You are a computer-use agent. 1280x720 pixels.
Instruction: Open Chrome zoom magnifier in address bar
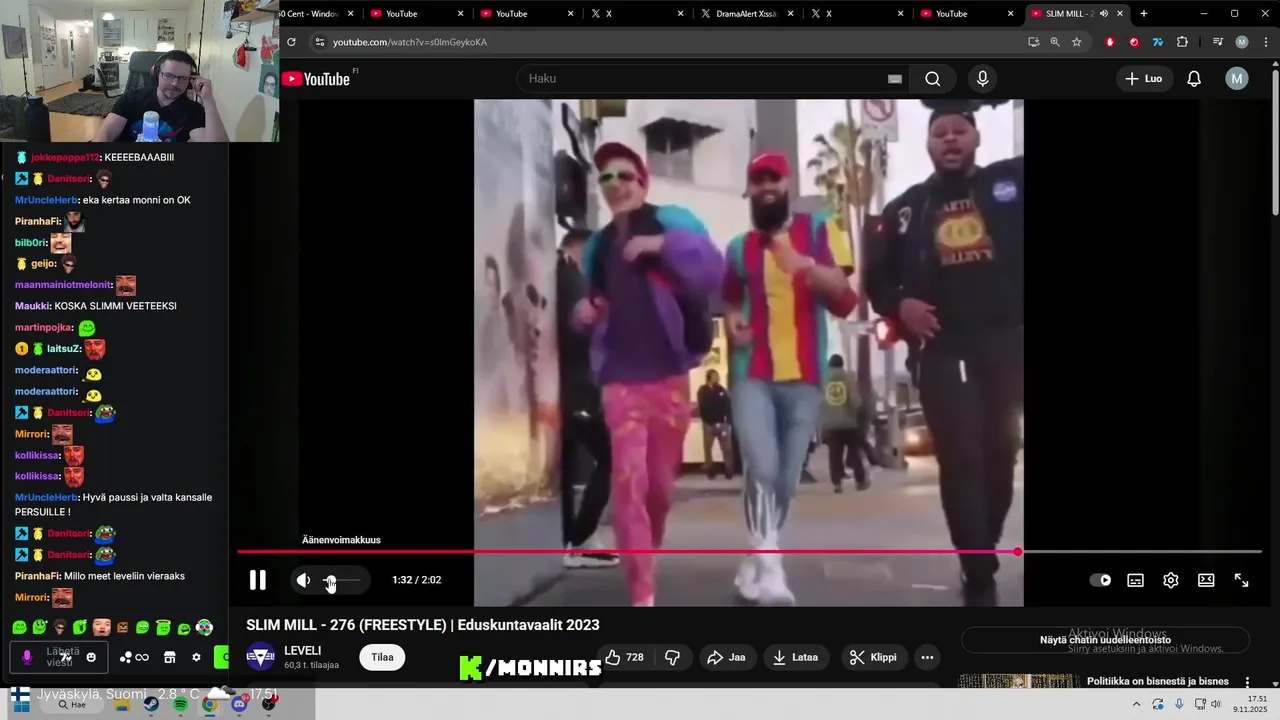coord(1055,42)
